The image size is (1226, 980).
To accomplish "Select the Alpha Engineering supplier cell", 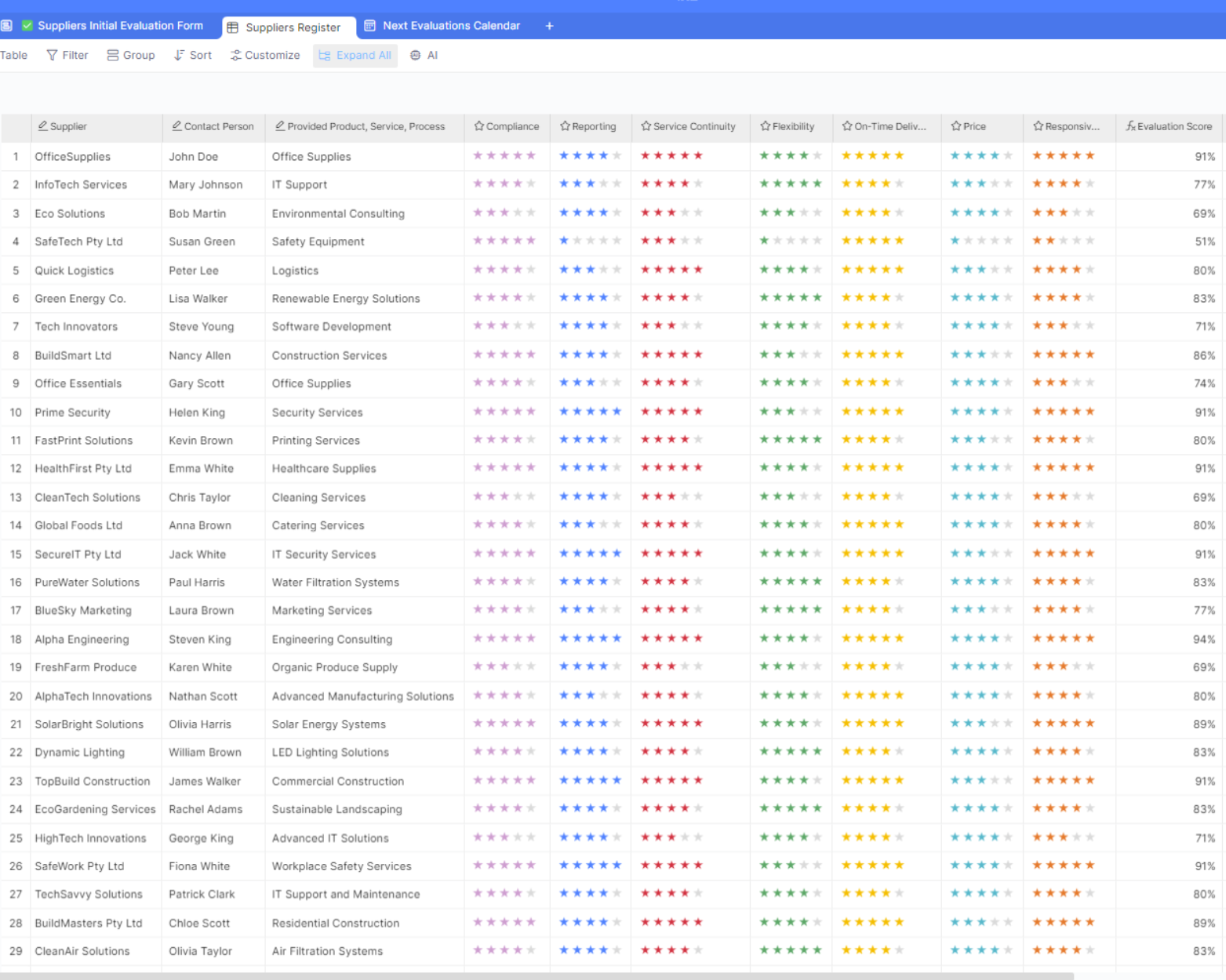I will [x=82, y=640].
